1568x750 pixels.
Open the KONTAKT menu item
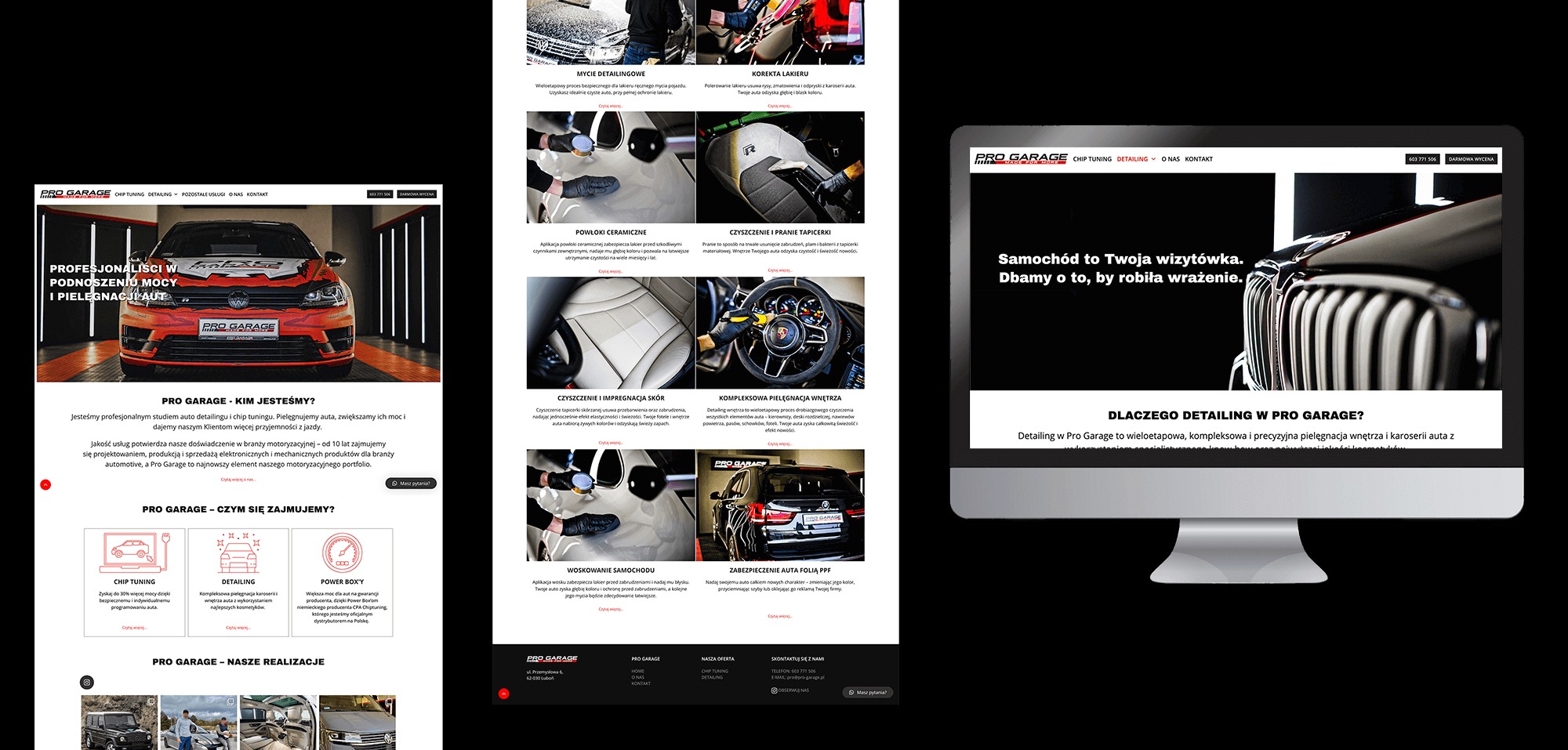[257, 193]
